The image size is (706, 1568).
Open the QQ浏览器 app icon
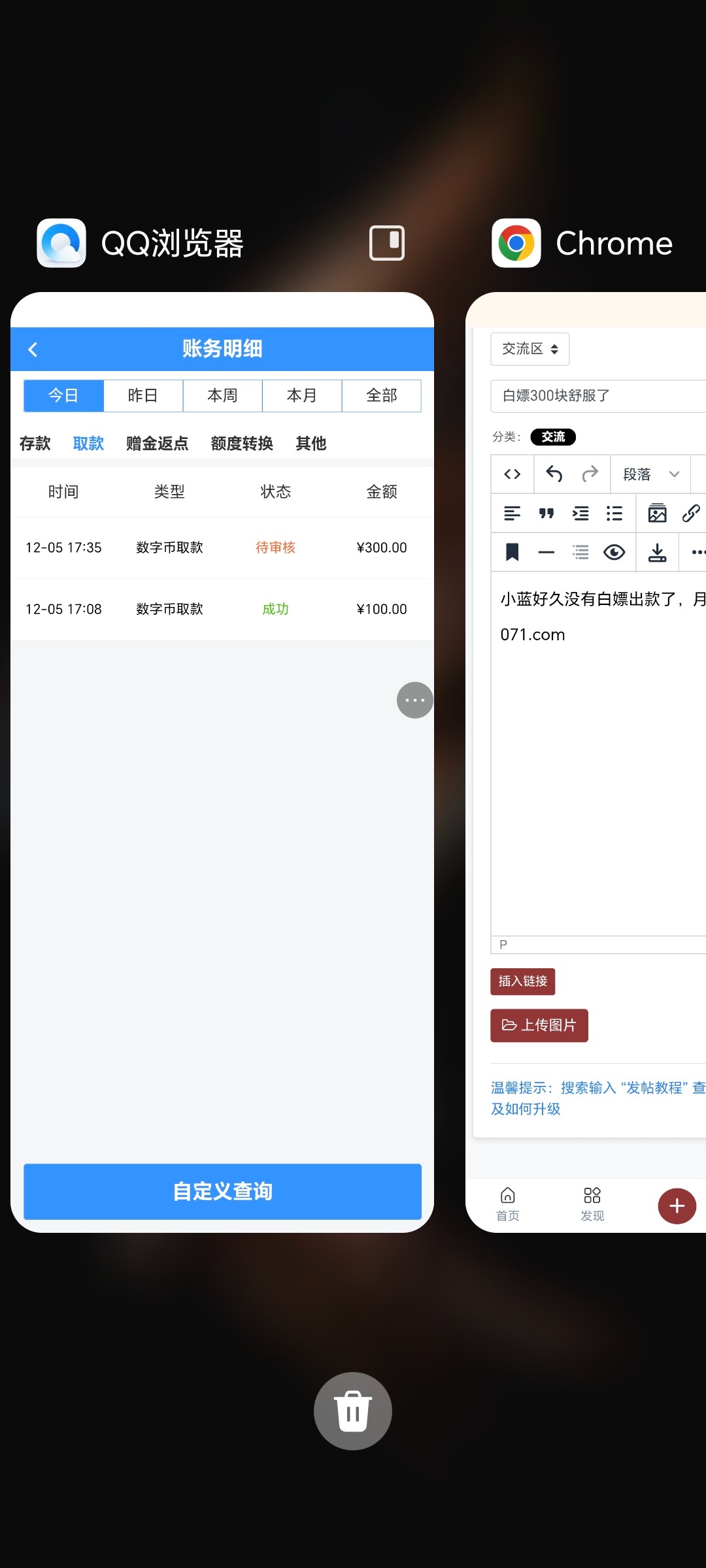coord(61,243)
